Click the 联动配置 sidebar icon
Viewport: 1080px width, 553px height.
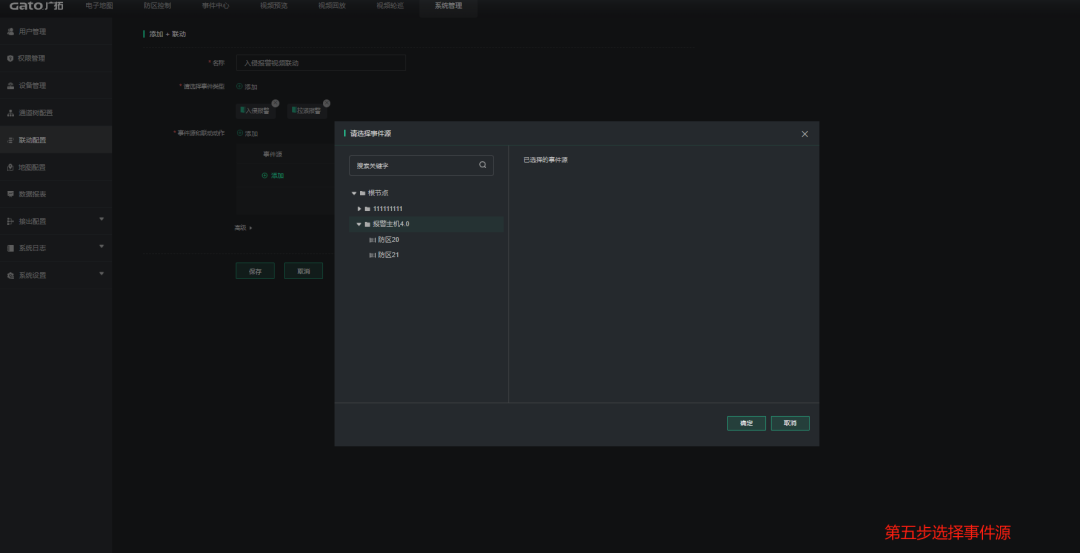10,140
